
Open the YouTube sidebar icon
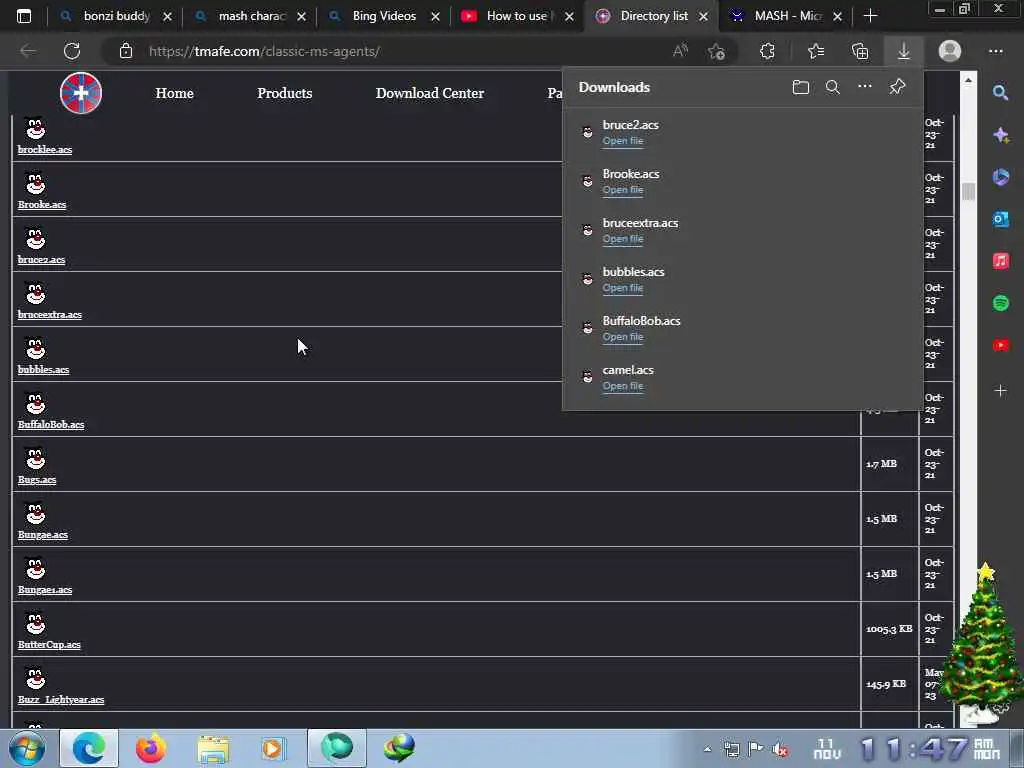[x=1000, y=345]
